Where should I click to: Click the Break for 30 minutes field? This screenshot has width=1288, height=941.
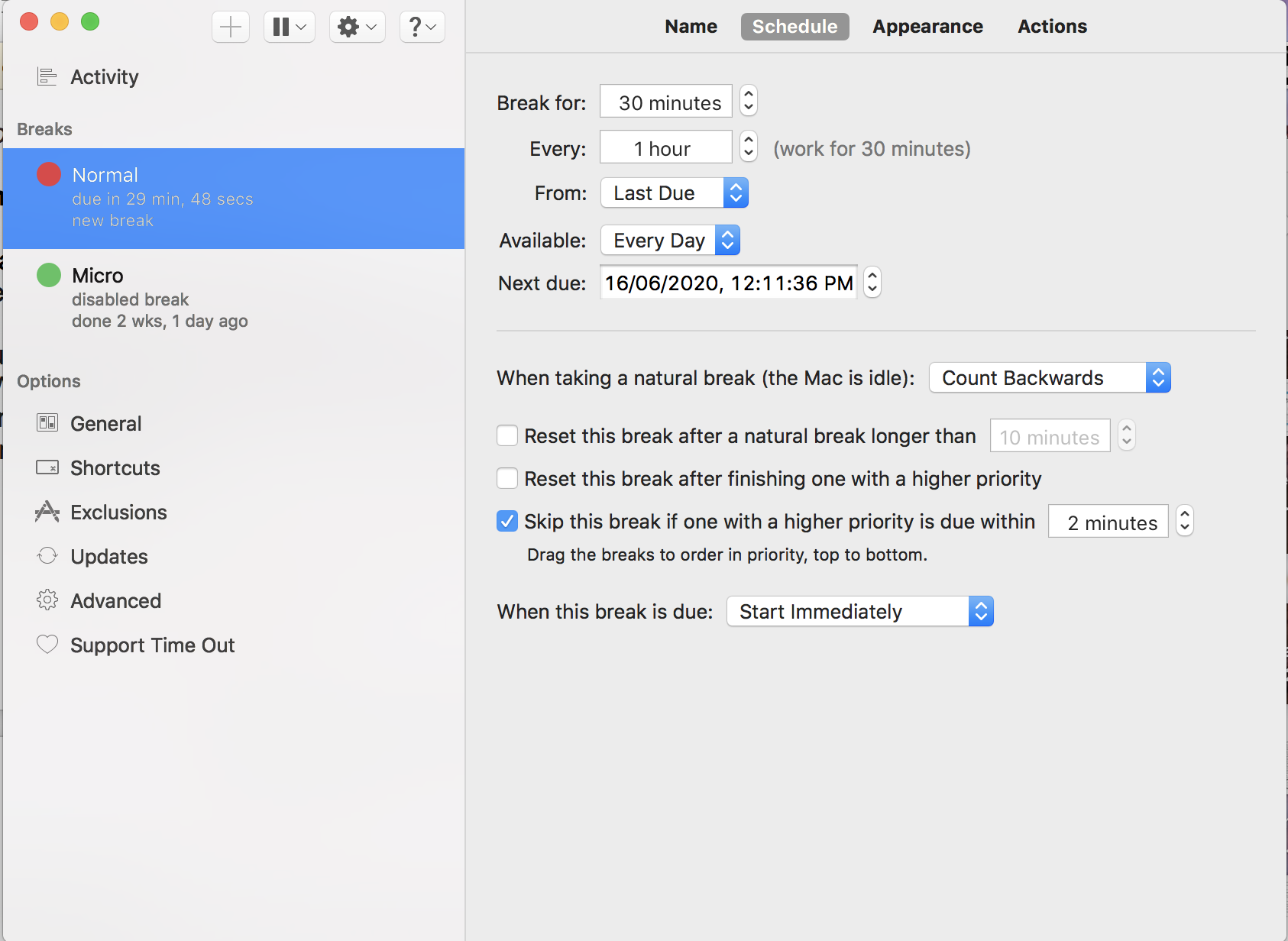pos(666,102)
